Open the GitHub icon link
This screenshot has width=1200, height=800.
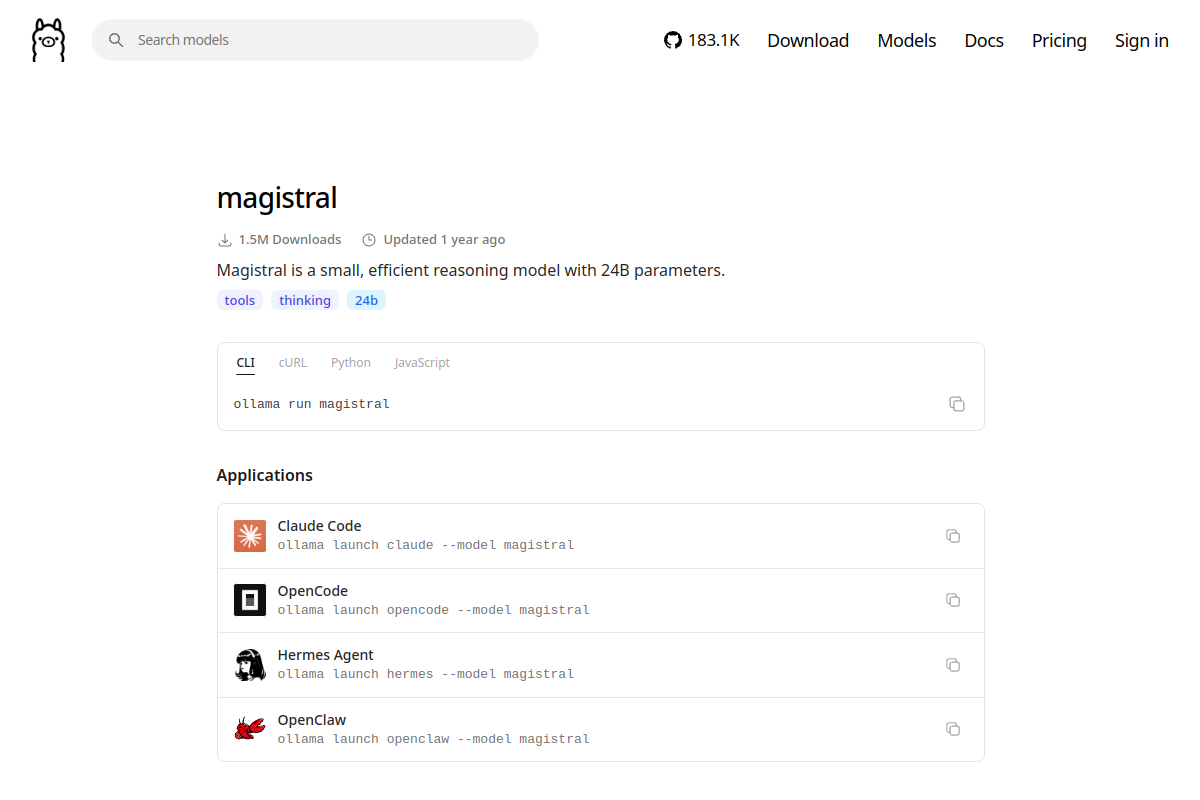[x=673, y=40]
